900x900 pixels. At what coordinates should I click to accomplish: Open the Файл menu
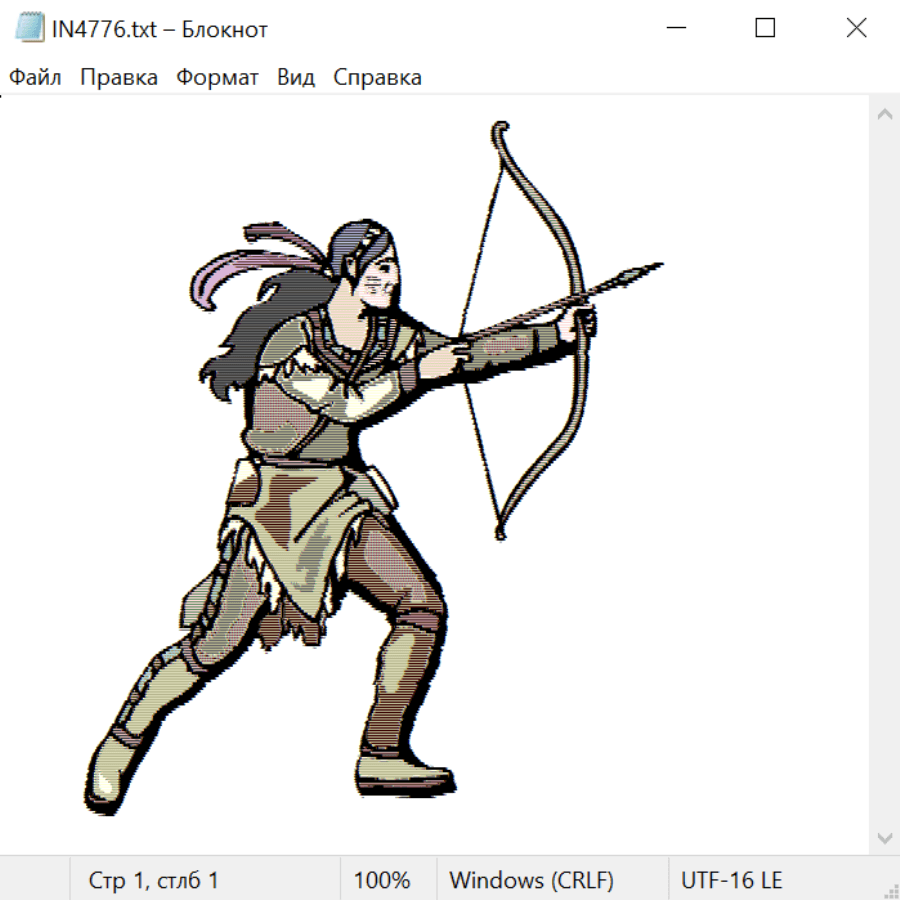[35, 78]
